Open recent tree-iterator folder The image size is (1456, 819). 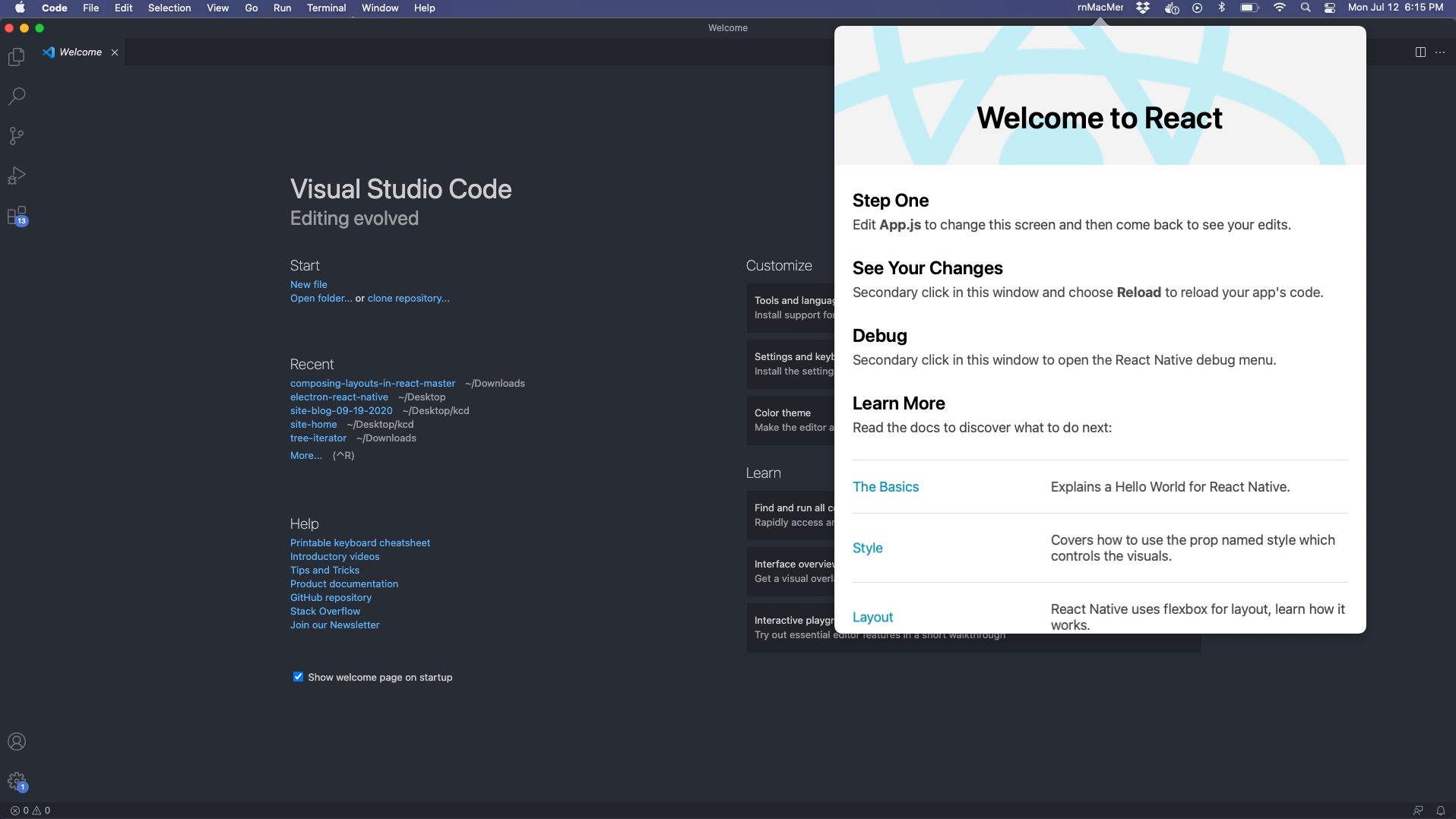click(318, 438)
